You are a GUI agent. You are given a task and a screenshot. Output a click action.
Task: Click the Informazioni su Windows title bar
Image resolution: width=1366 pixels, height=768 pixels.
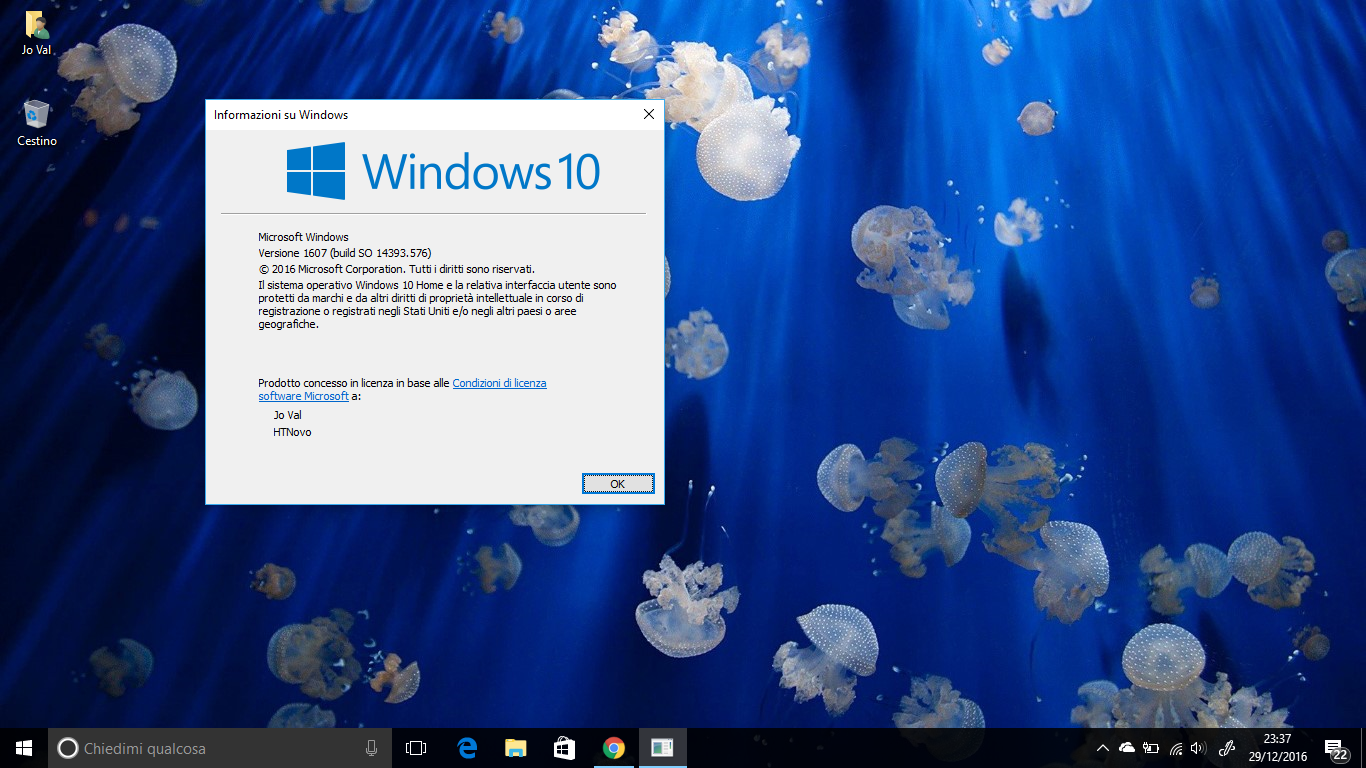click(420, 115)
